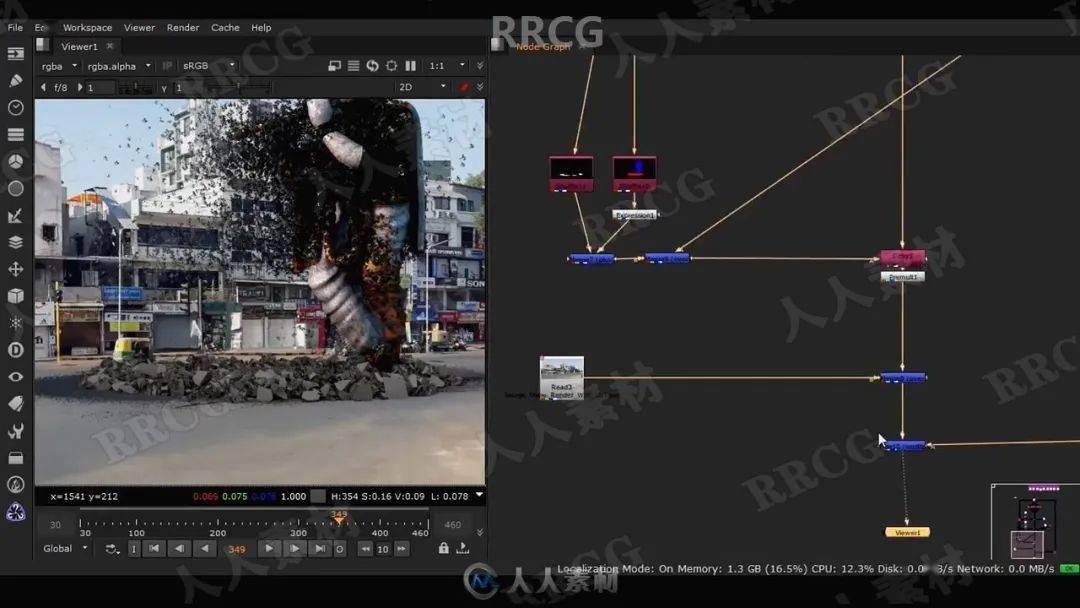Select the Draw tools icon

pos(15,80)
